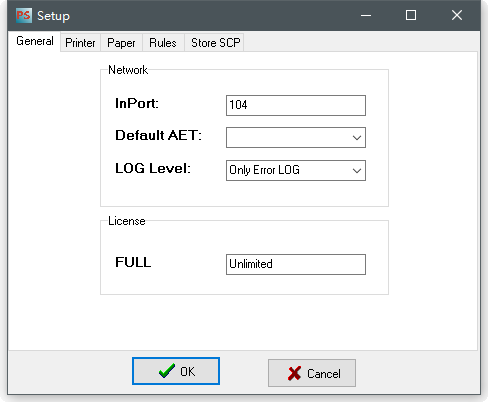The height and width of the screenshot is (402, 488).
Task: Click the FULL license label
Action: pyautogui.click(x=133, y=262)
